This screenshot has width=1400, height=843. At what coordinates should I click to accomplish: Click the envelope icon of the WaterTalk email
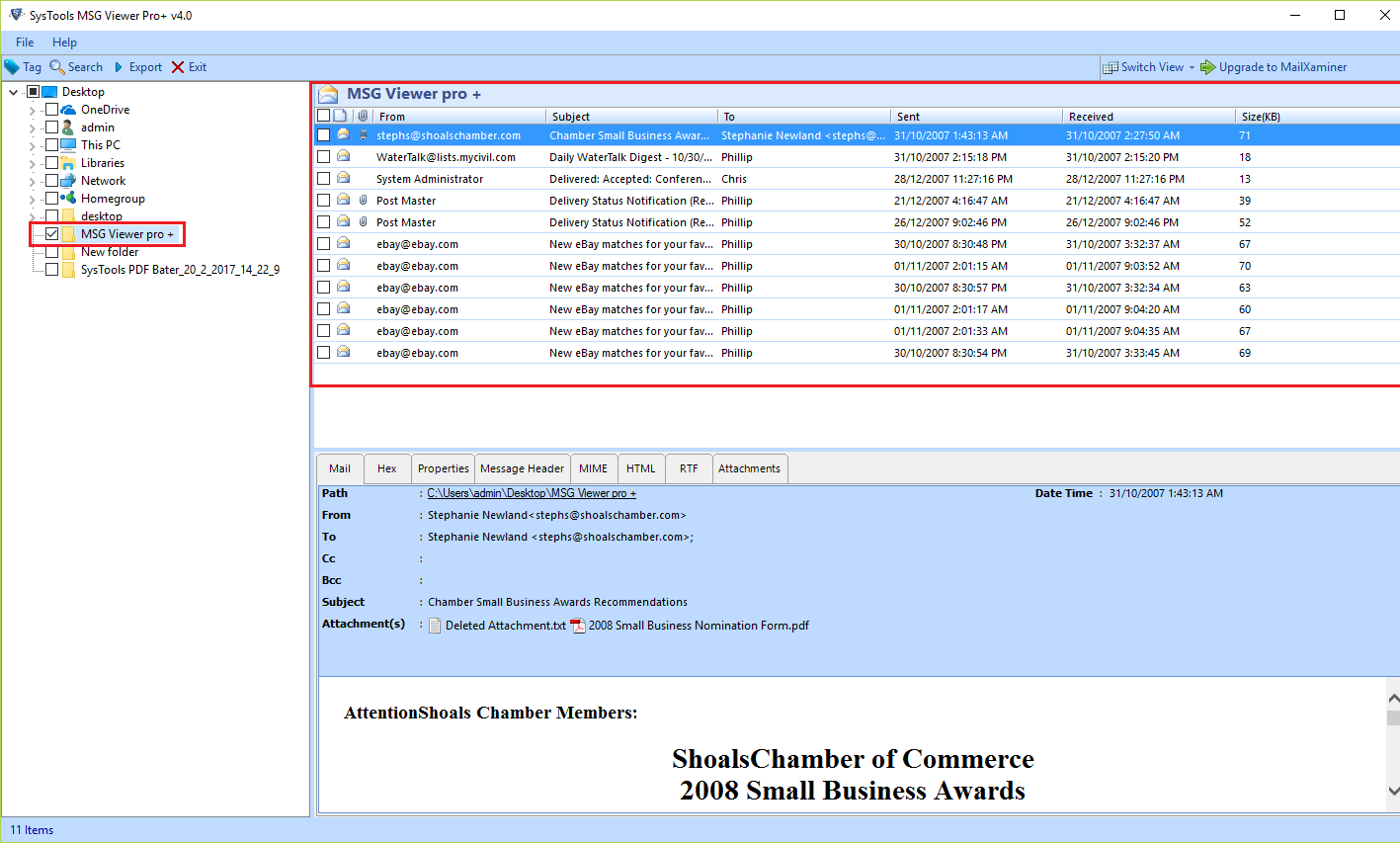[x=343, y=156]
